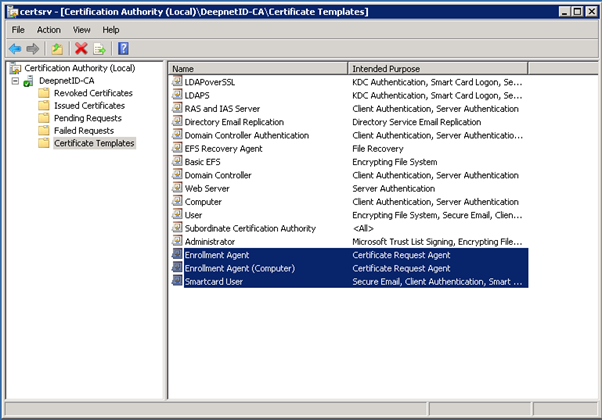Click the DeepnetID-CA server icon

click(28, 81)
